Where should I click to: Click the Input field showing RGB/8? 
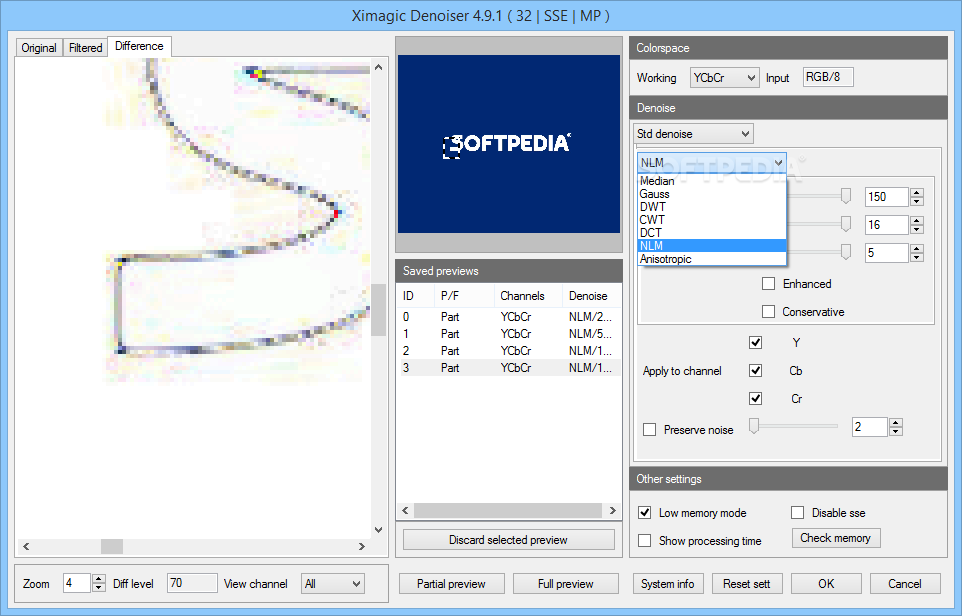coord(828,77)
